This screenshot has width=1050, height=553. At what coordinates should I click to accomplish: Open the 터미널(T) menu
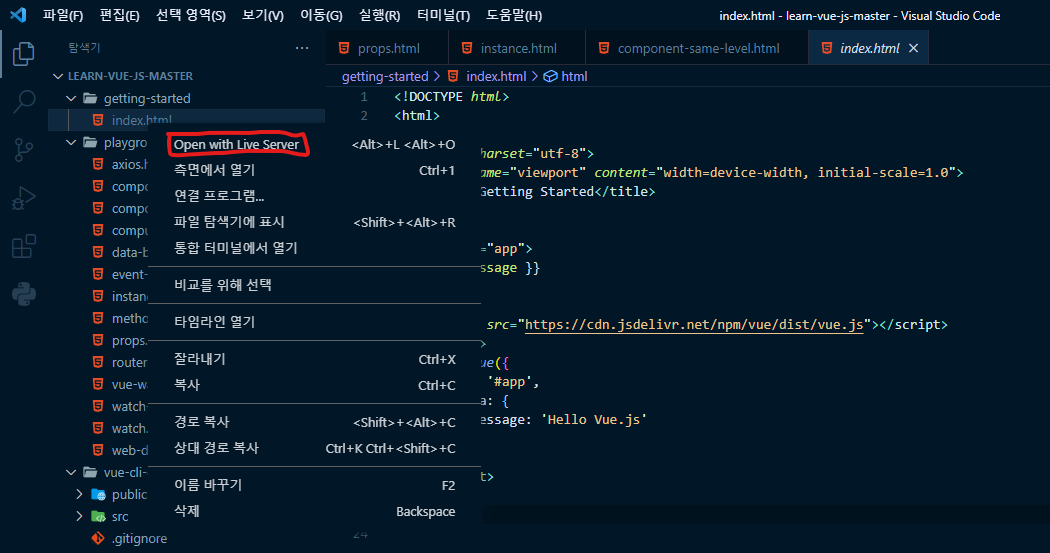point(443,15)
